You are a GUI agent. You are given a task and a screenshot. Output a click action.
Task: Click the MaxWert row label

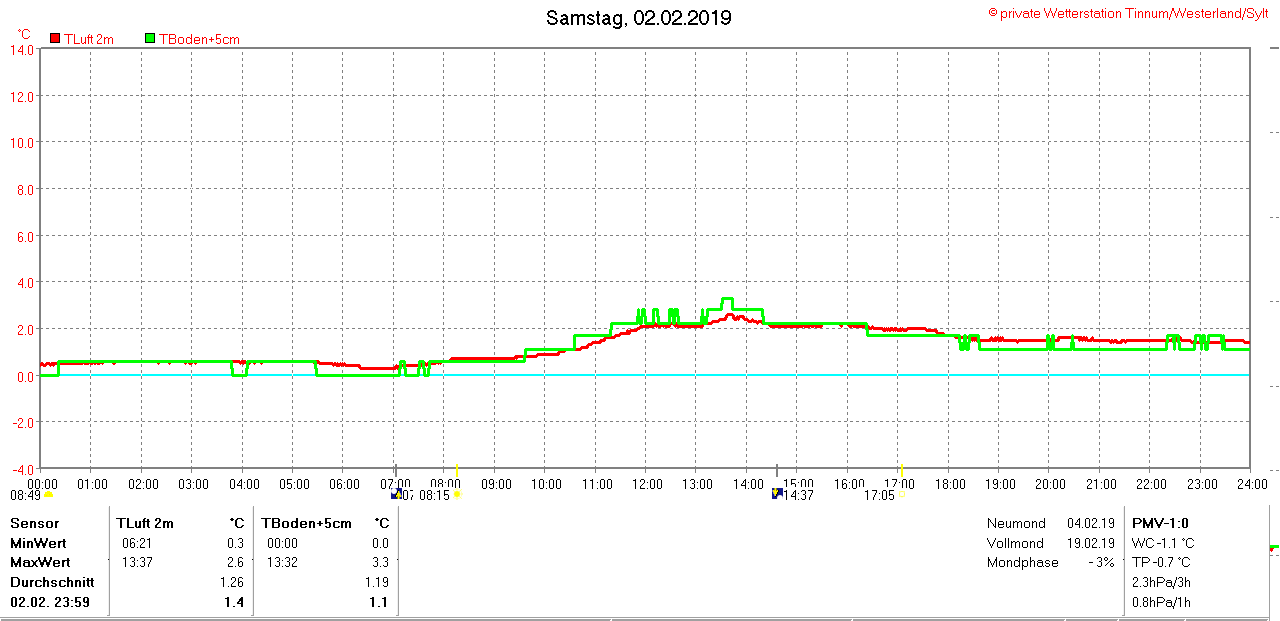point(39,562)
